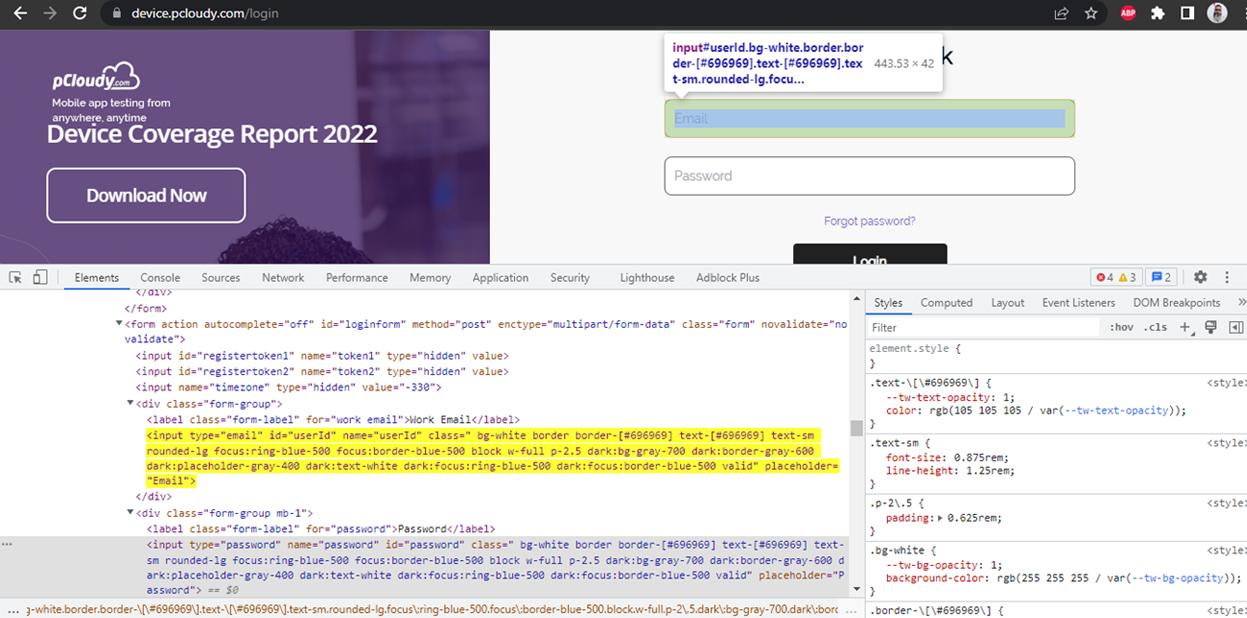Select the Styles sidebar tab
This screenshot has width=1247, height=618.
[x=888, y=302]
